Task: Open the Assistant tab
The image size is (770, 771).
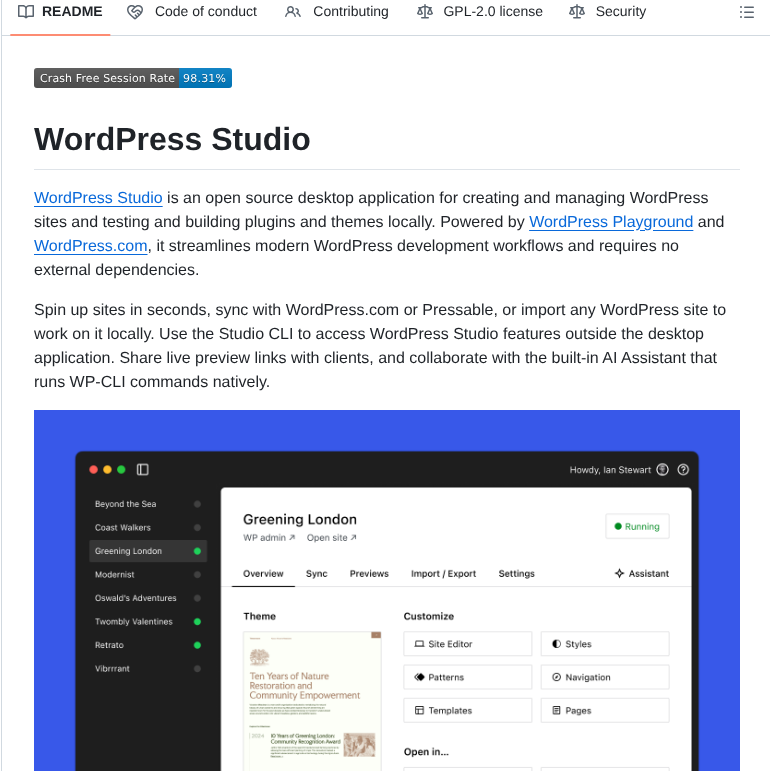Action: [642, 573]
